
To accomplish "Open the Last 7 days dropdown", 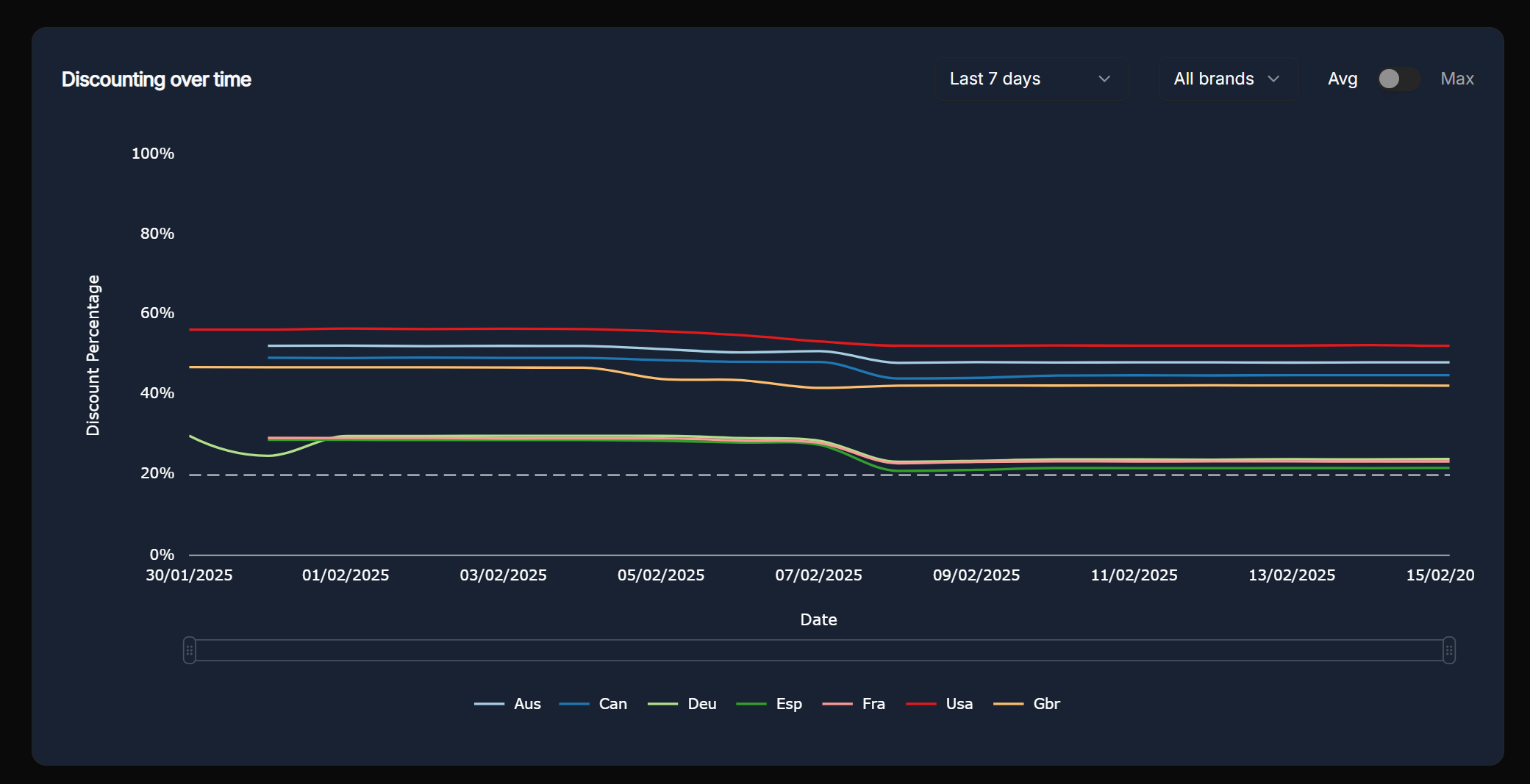I will point(1030,79).
